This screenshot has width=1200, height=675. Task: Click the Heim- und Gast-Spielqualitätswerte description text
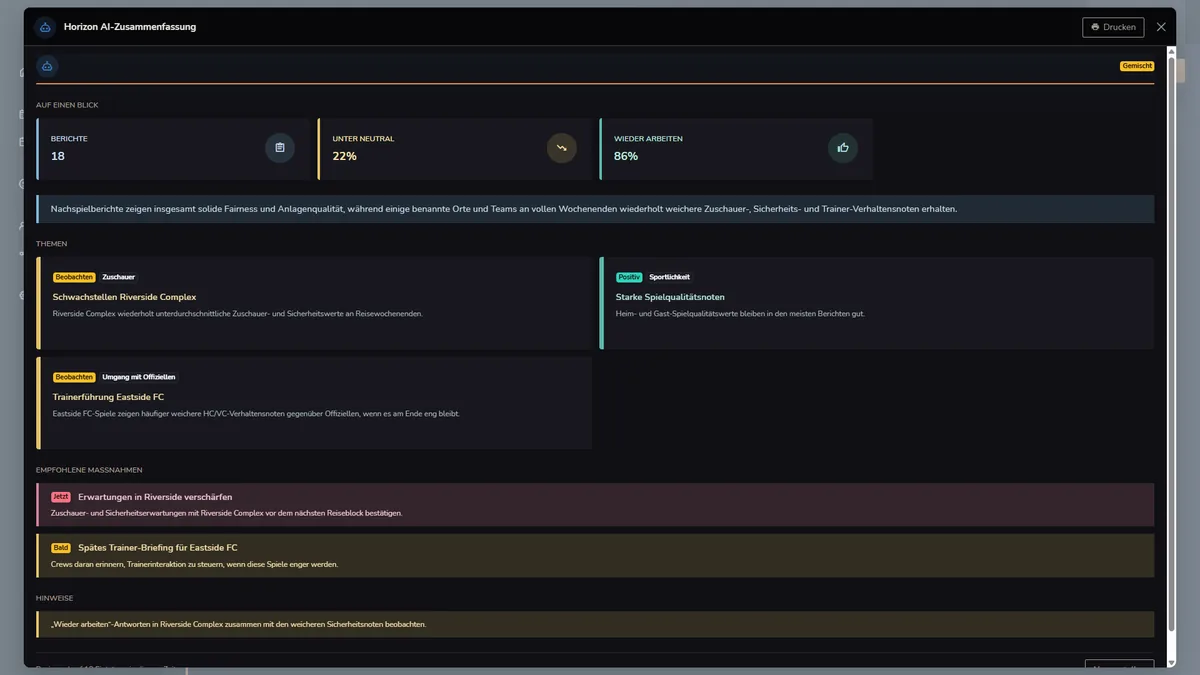point(740,314)
